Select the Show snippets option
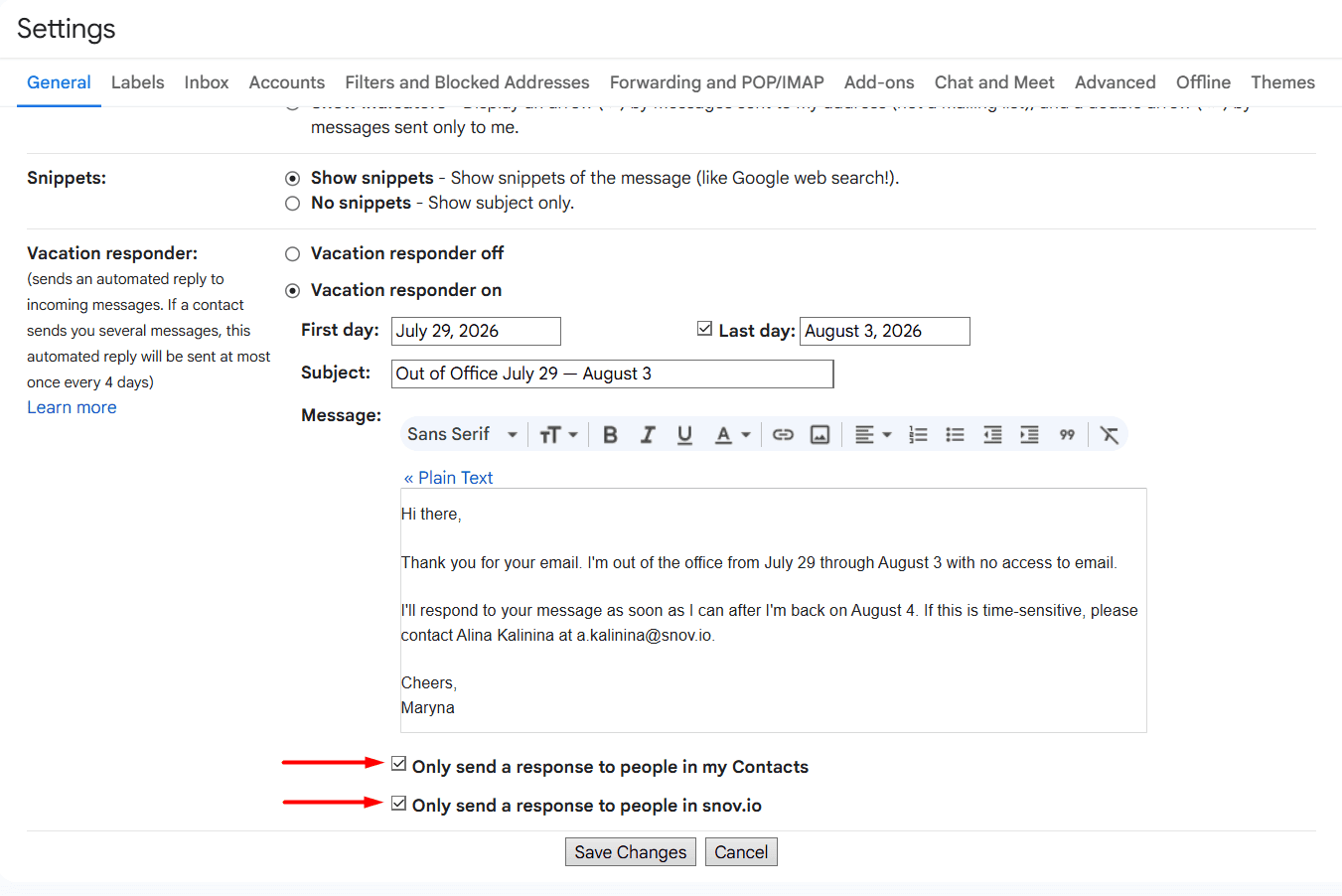 click(292, 179)
